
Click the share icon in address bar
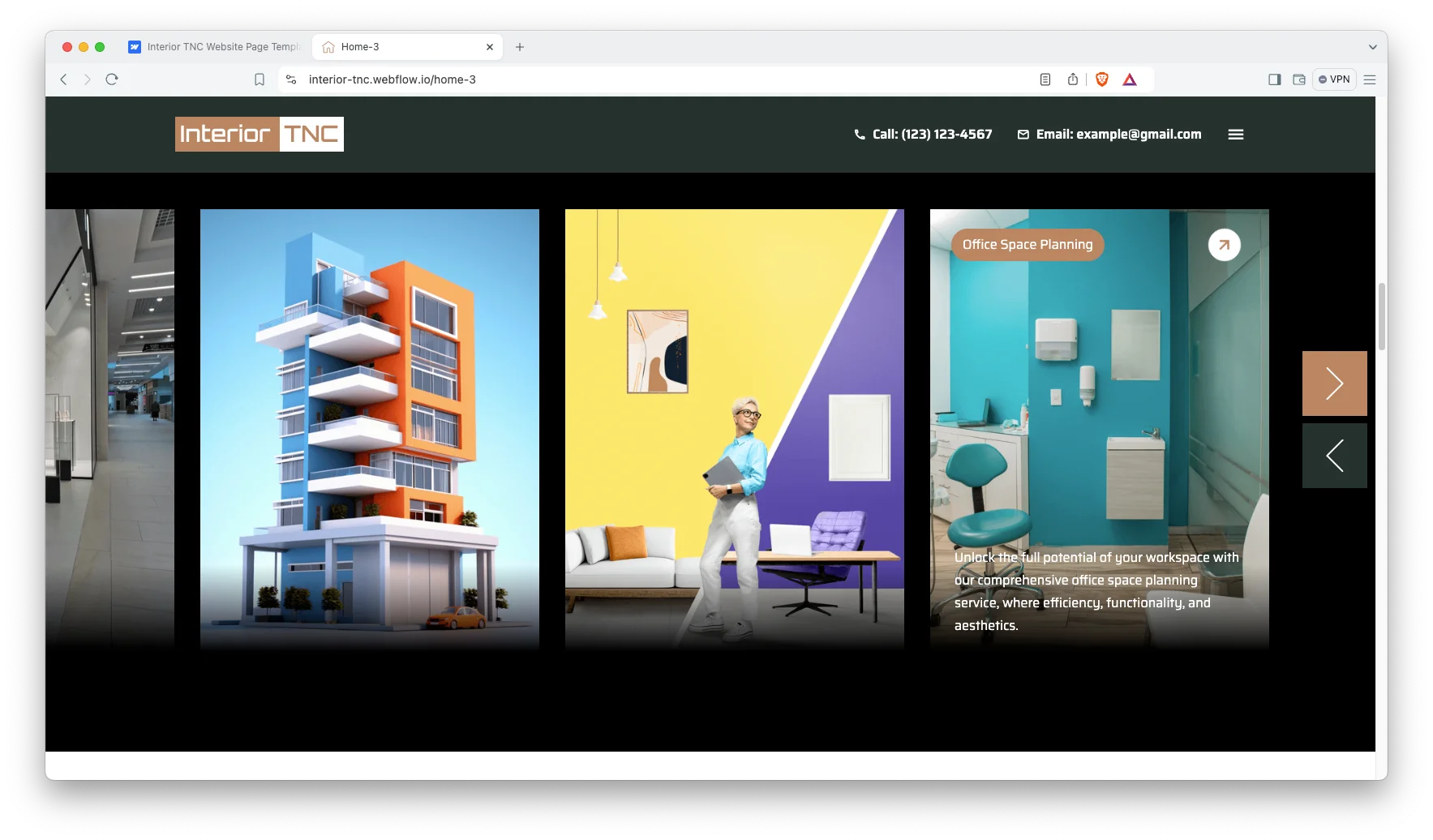[1073, 79]
